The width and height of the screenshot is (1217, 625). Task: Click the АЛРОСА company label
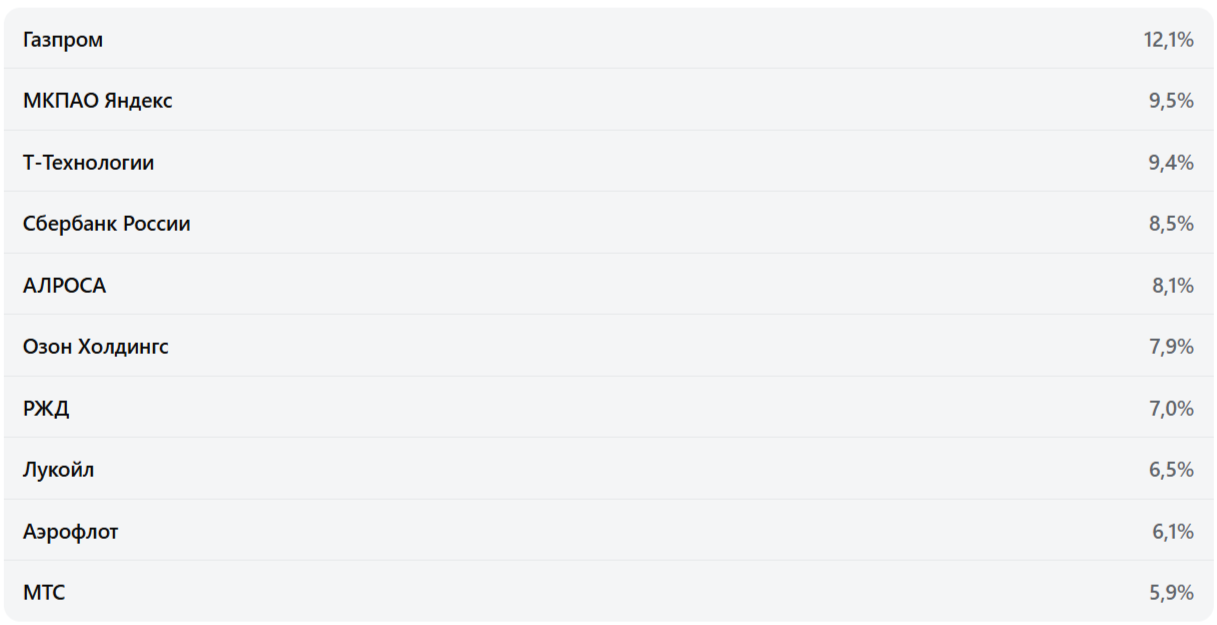[x=64, y=286]
